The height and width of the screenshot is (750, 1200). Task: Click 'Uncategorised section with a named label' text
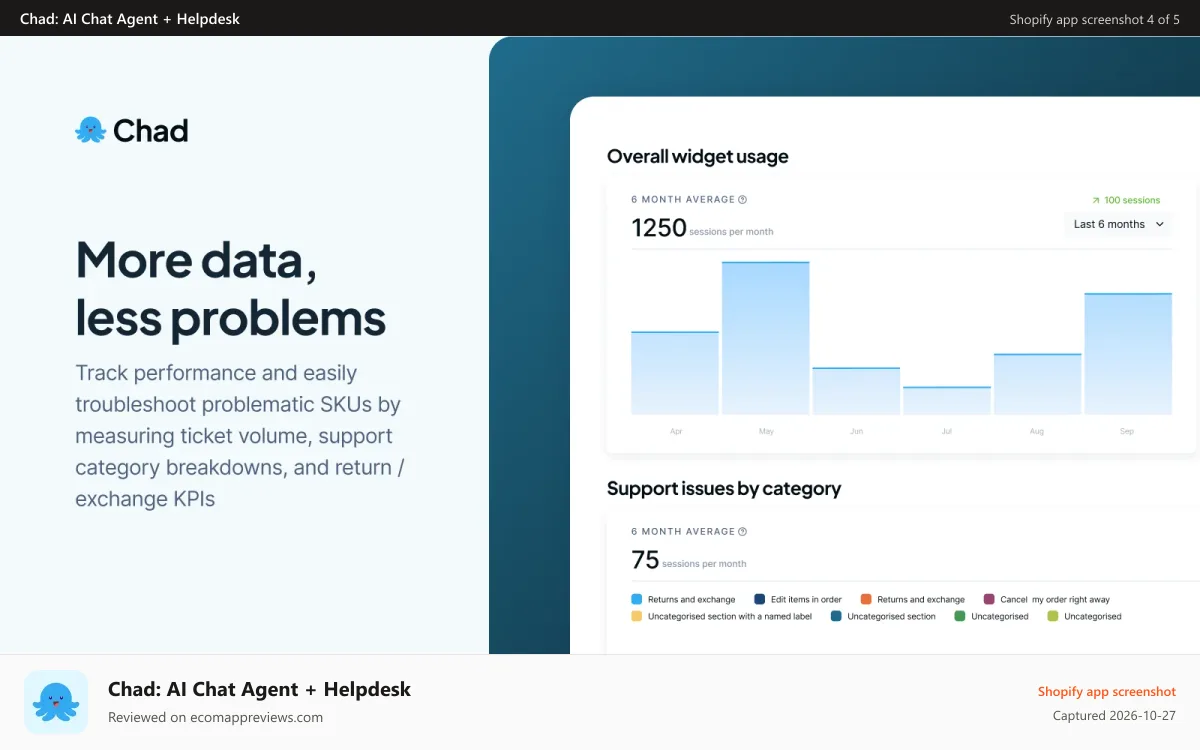coord(730,617)
